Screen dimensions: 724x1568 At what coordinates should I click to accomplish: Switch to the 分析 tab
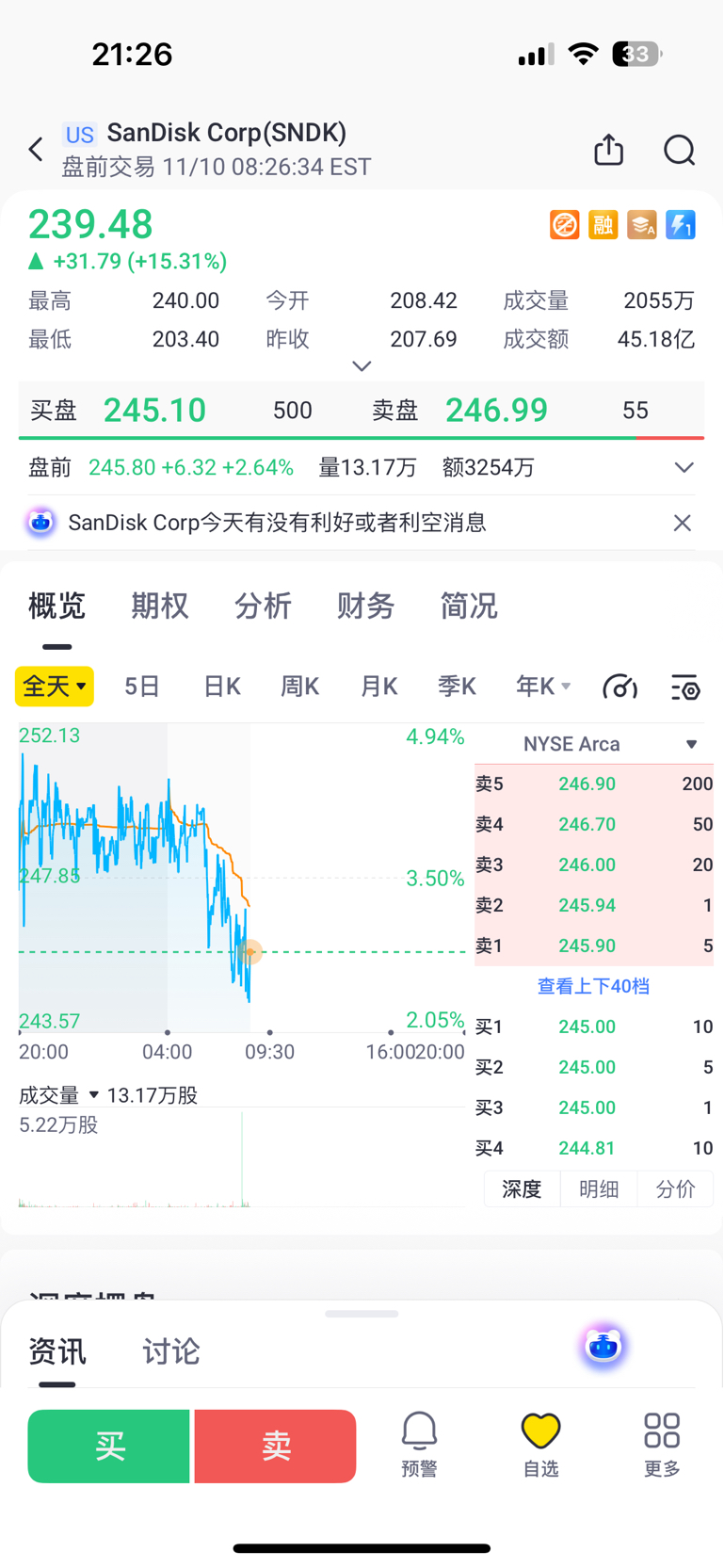pyautogui.click(x=263, y=606)
